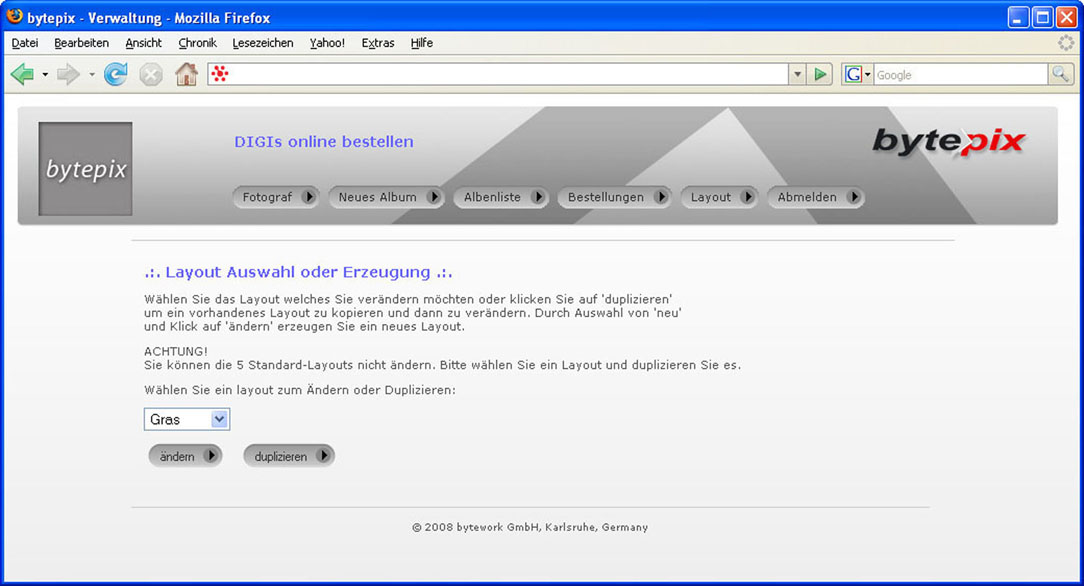
Task: Minimize the Firefox window
Action: coord(1018,17)
